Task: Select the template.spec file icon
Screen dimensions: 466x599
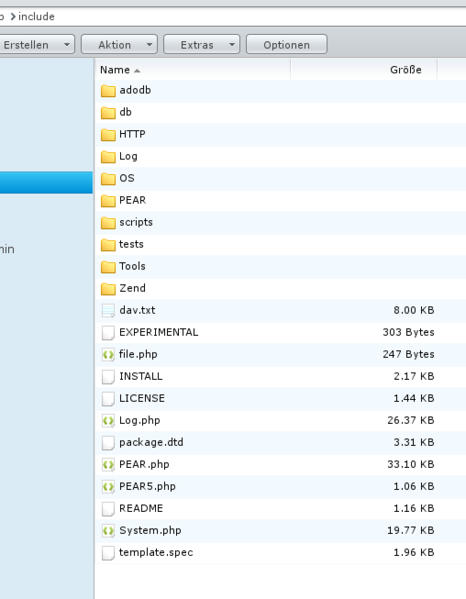Action: tap(108, 553)
